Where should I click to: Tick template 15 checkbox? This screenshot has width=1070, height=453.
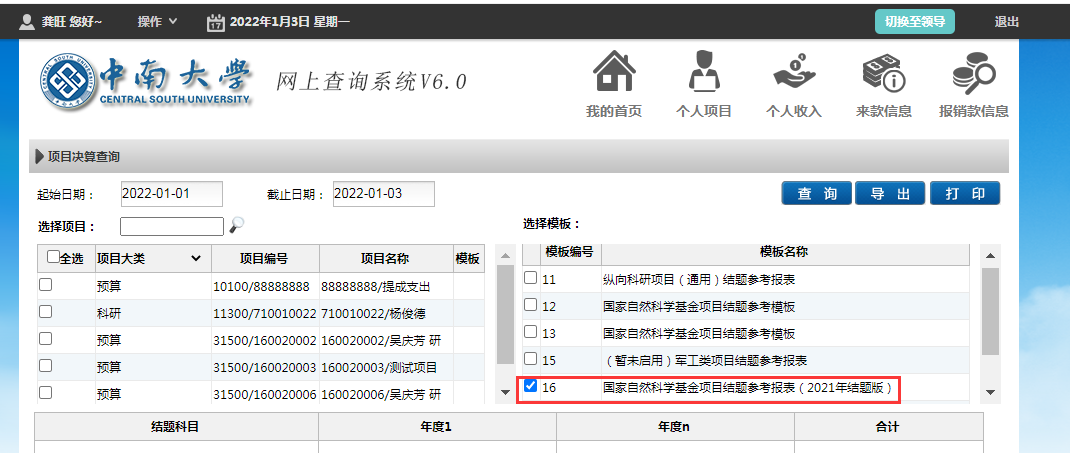coord(530,358)
